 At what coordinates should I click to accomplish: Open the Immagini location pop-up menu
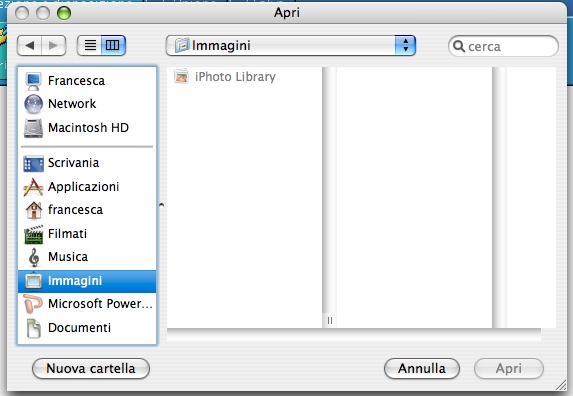click(x=291, y=46)
